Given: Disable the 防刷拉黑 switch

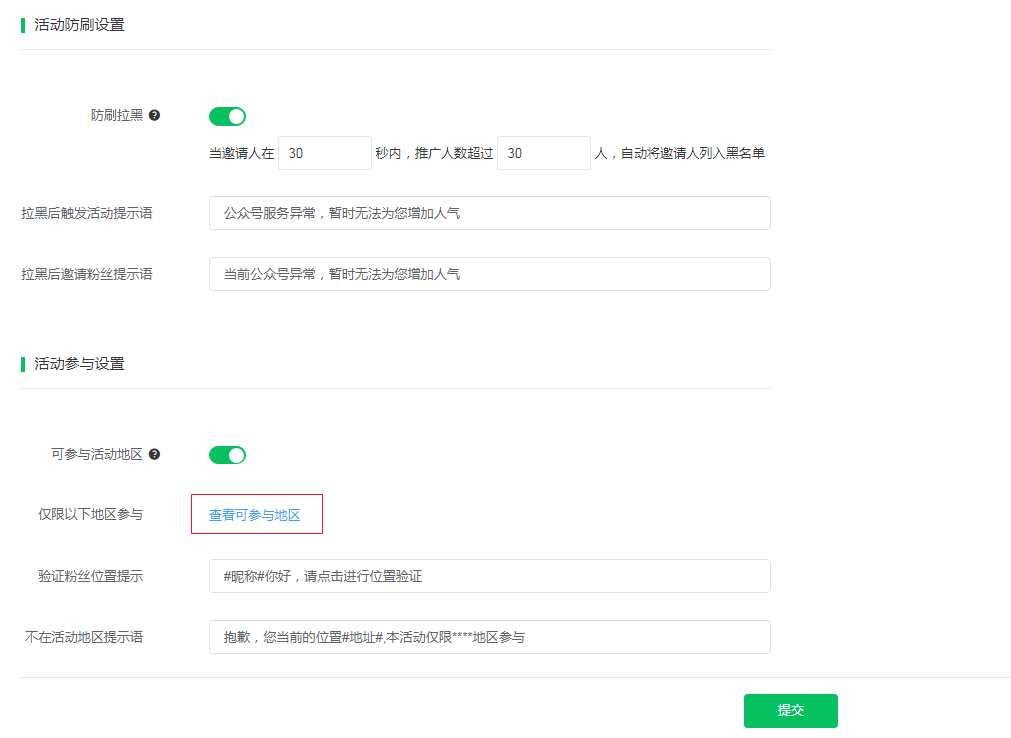Looking at the screenshot, I should coord(227,116).
